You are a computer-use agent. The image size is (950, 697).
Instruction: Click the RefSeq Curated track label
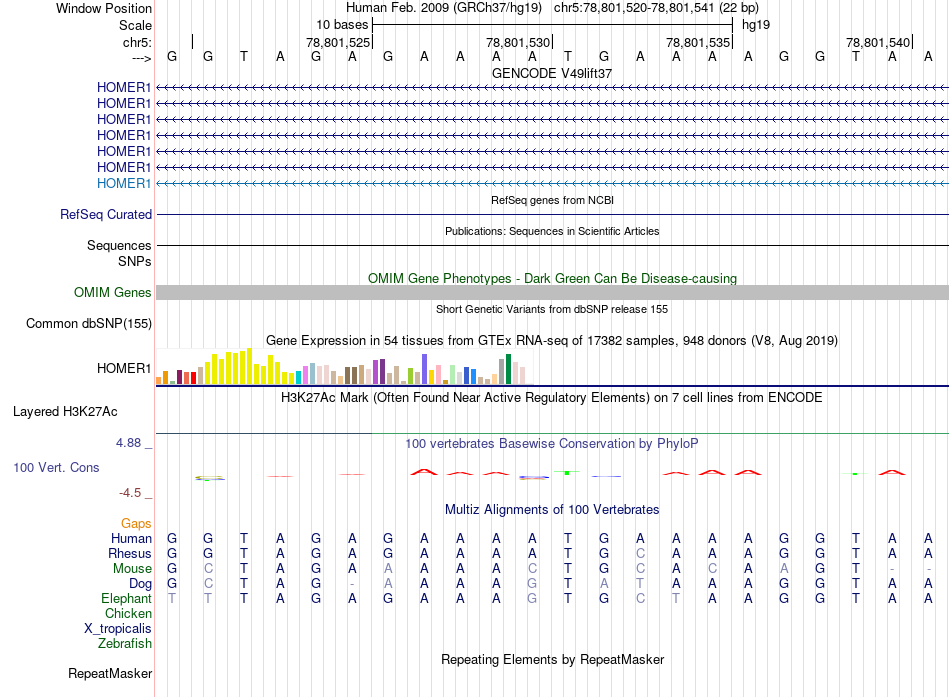[106, 215]
